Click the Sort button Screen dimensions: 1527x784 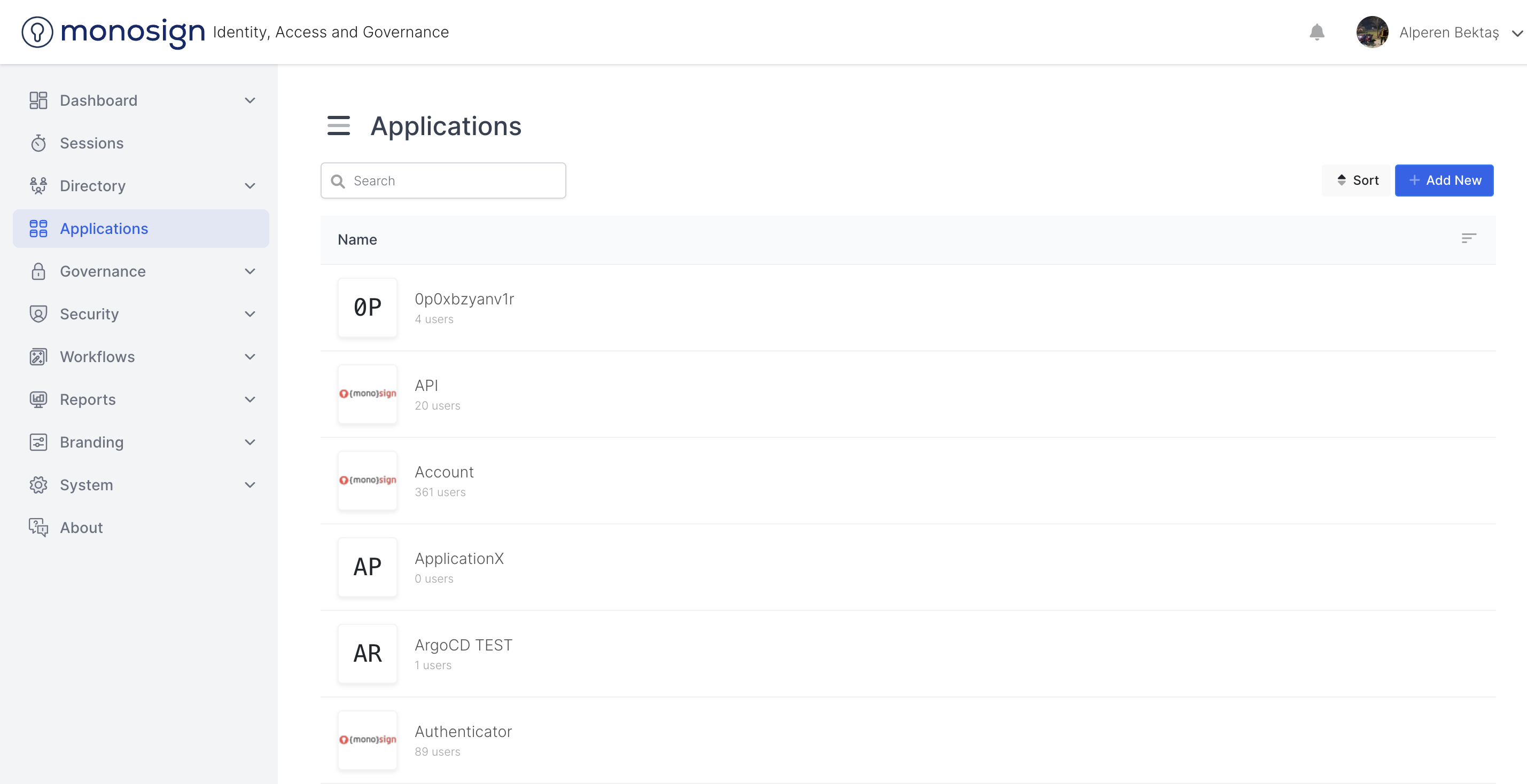click(1357, 180)
